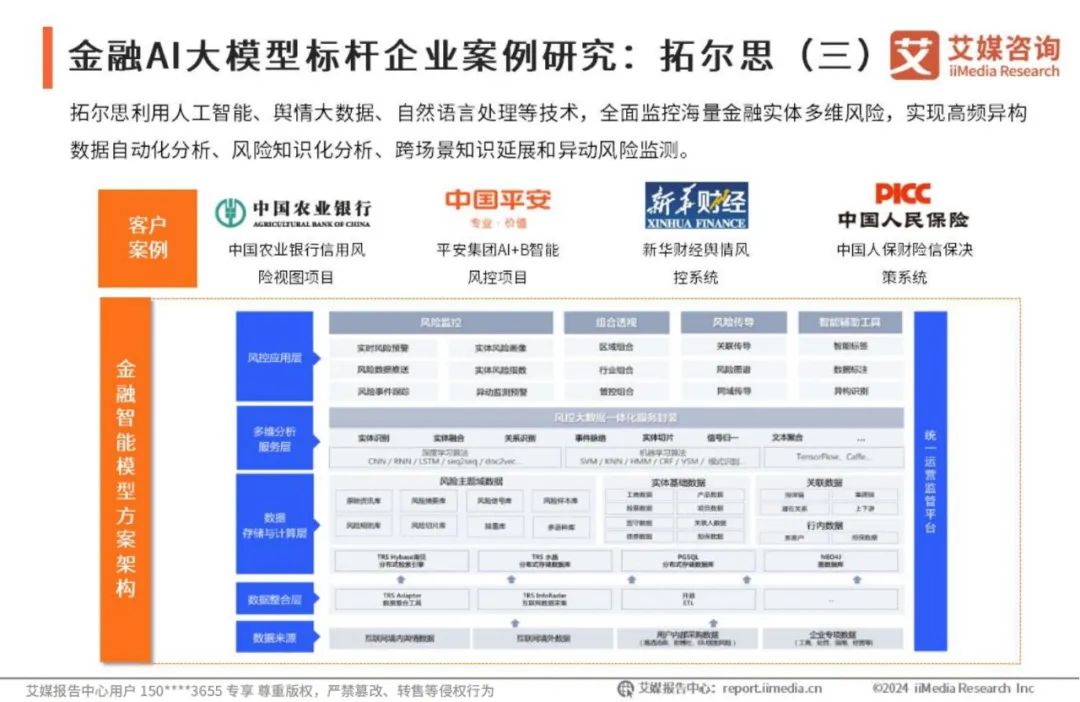Click the 组合透视 header bar

[616, 322]
